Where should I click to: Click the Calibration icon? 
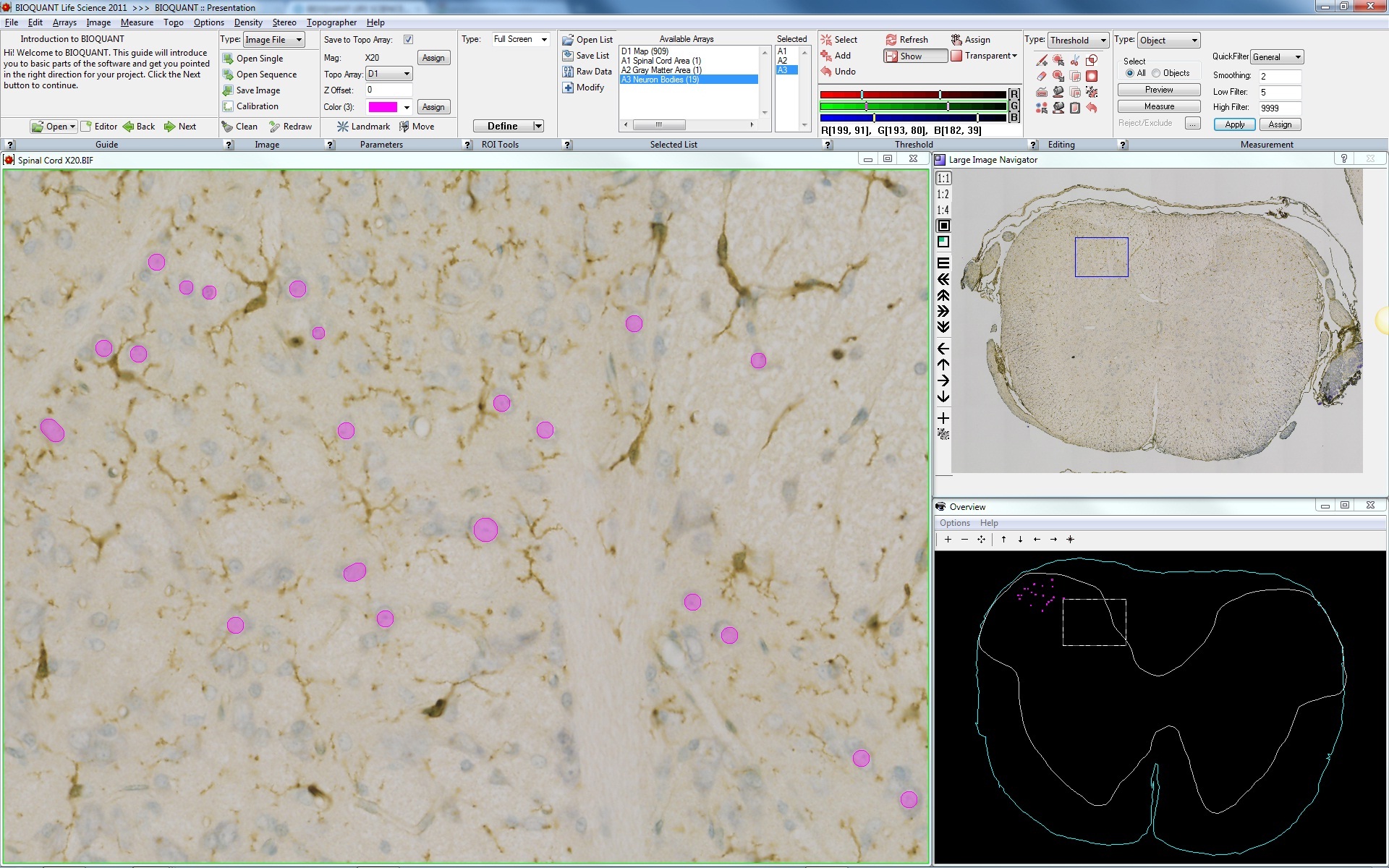[x=228, y=106]
